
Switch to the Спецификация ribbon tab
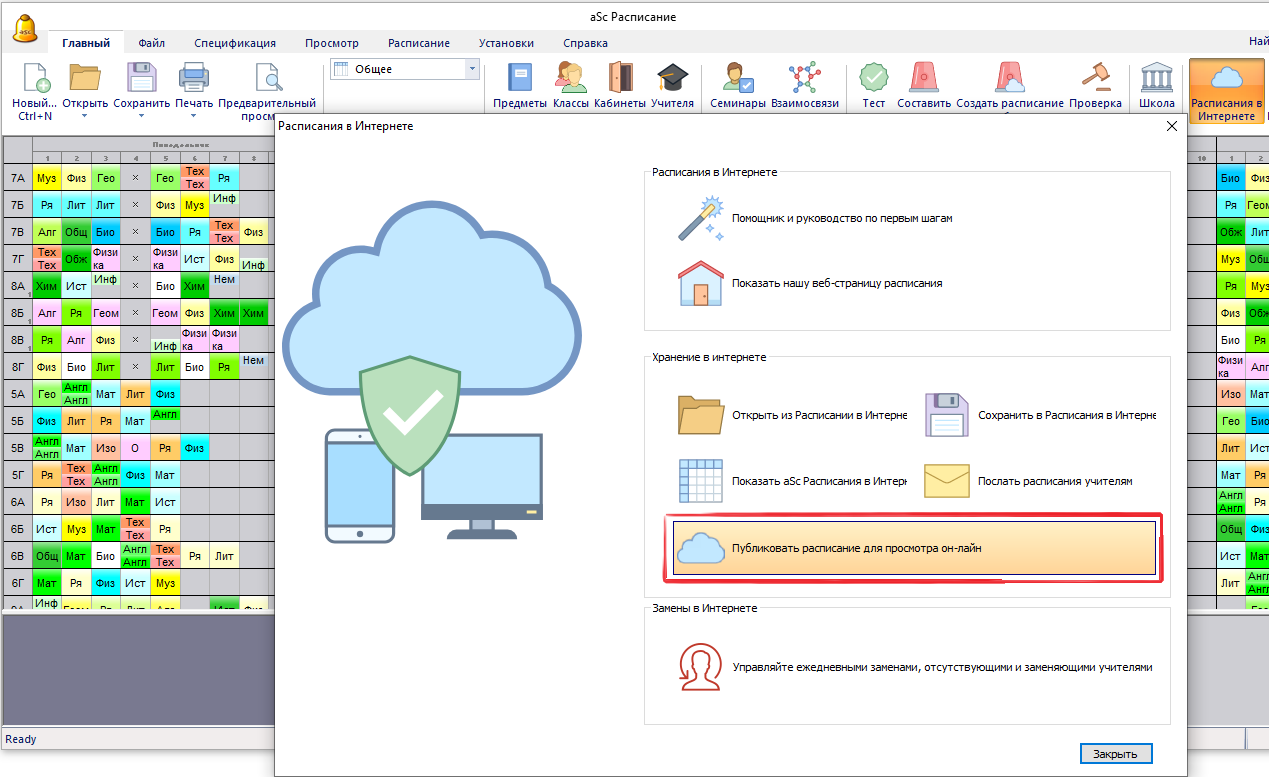click(235, 43)
